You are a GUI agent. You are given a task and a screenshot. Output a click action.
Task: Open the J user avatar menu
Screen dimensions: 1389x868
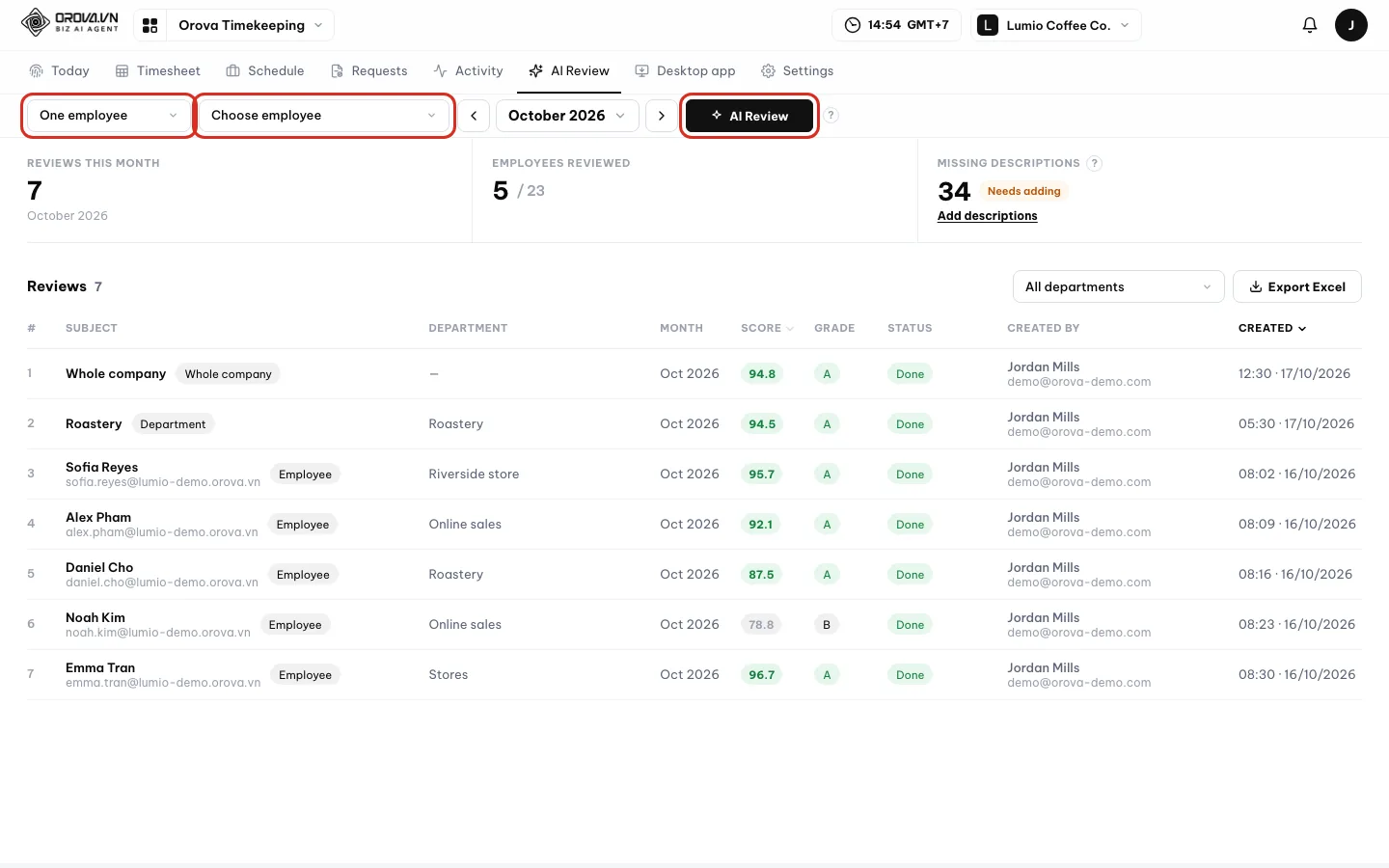point(1350,25)
